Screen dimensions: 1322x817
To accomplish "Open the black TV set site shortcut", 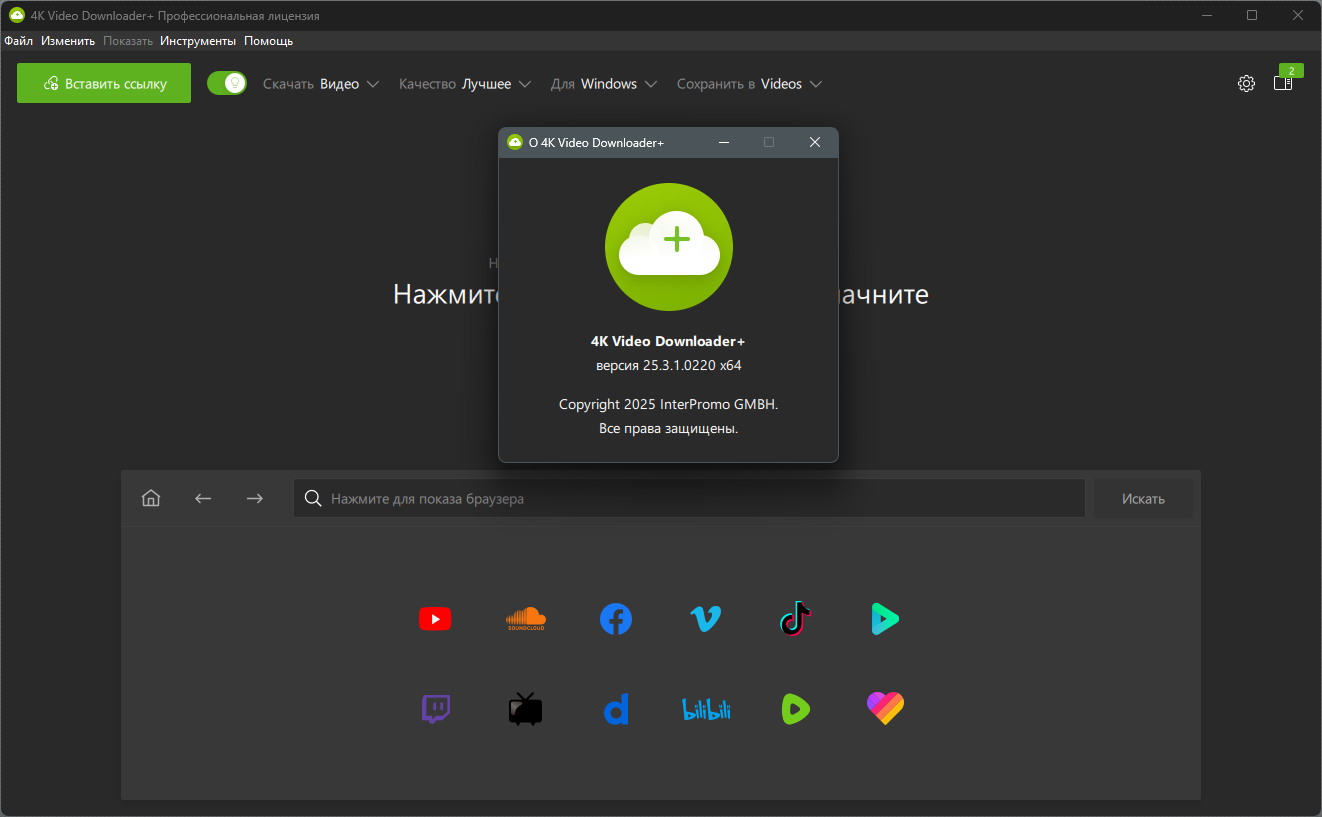I will click(x=526, y=708).
